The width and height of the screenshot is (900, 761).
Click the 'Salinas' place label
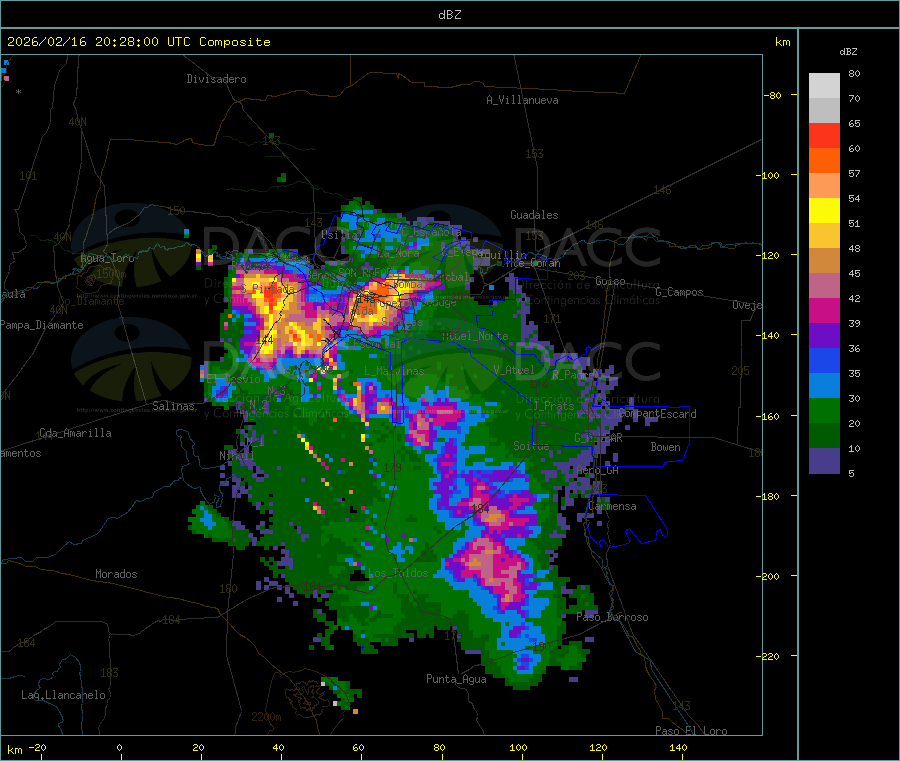173,406
